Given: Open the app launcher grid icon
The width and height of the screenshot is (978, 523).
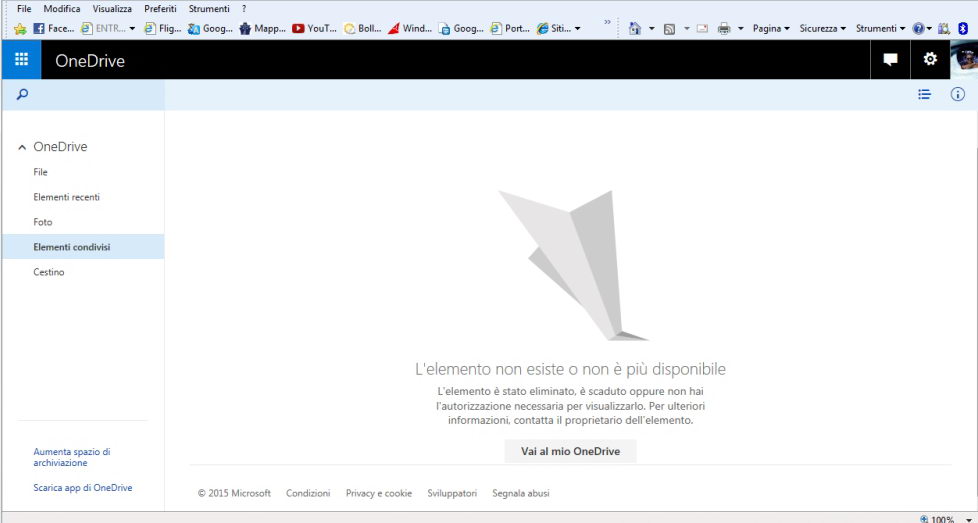Looking at the screenshot, I should (x=21, y=60).
